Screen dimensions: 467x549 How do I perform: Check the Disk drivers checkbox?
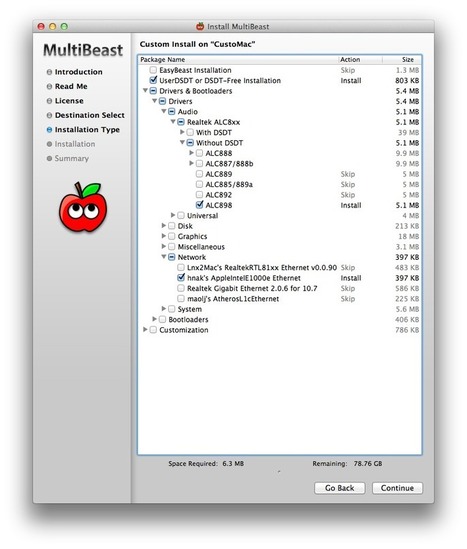point(172,226)
